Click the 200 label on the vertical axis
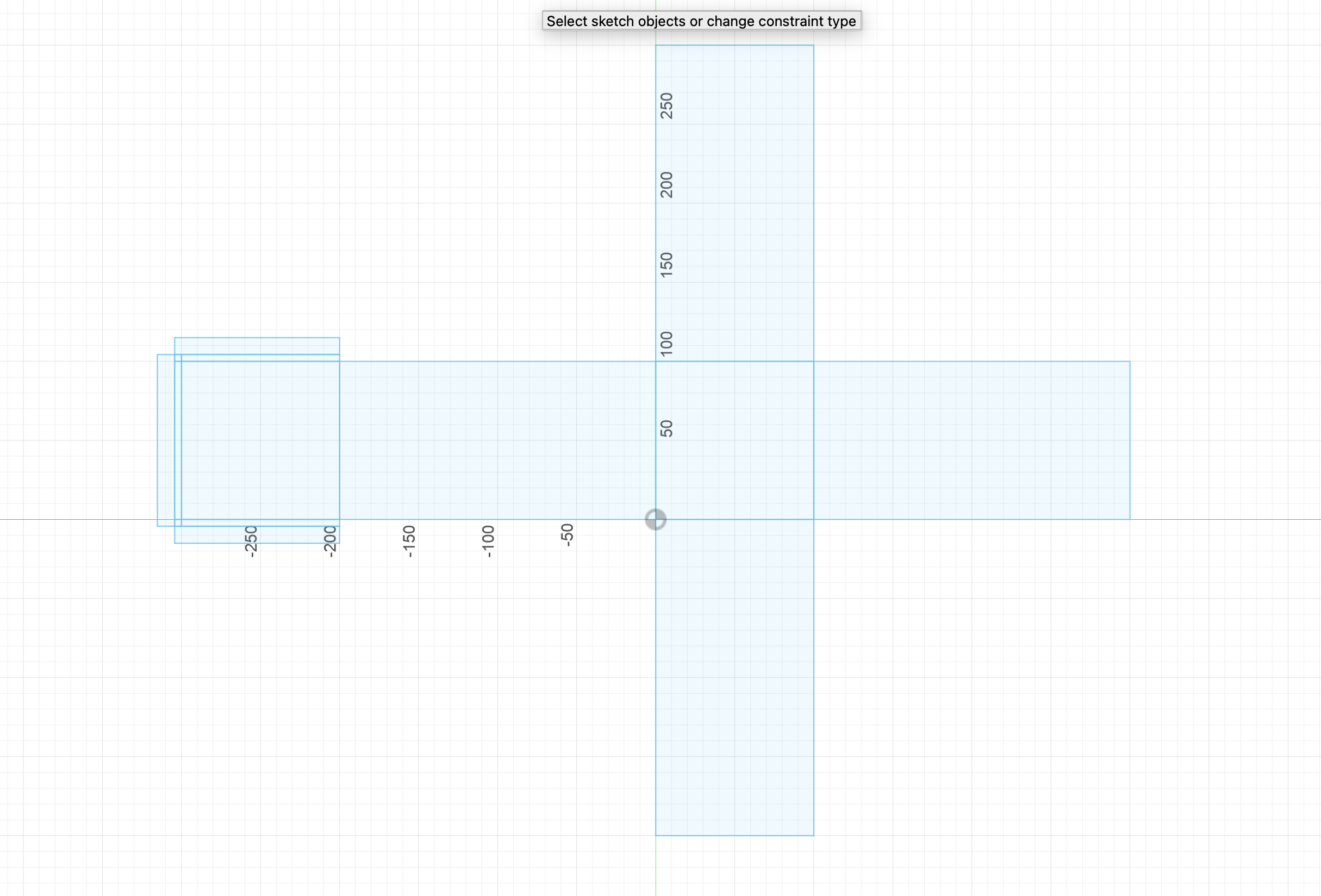Screen dimensions: 1321x896 [x=666, y=185]
